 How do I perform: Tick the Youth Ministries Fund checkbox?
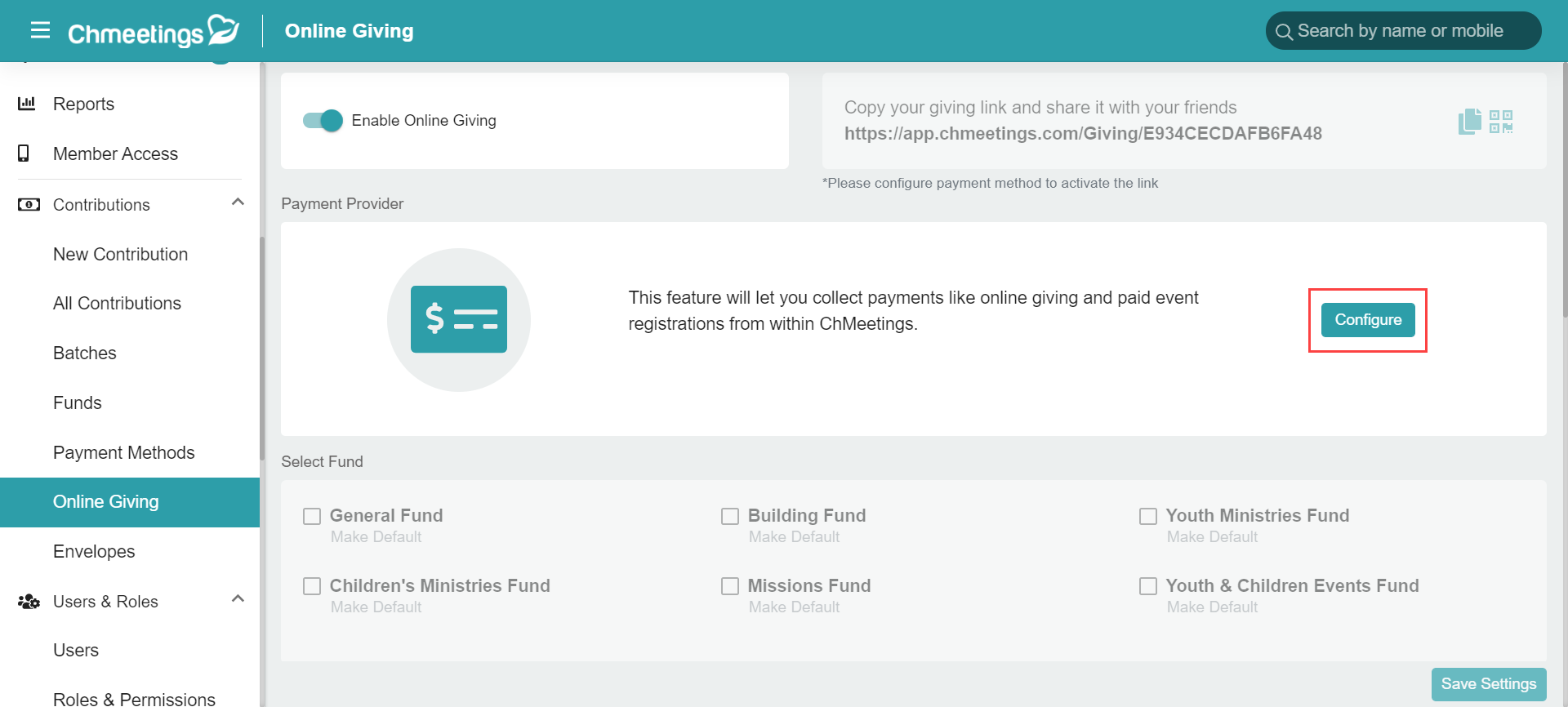coord(1148,516)
